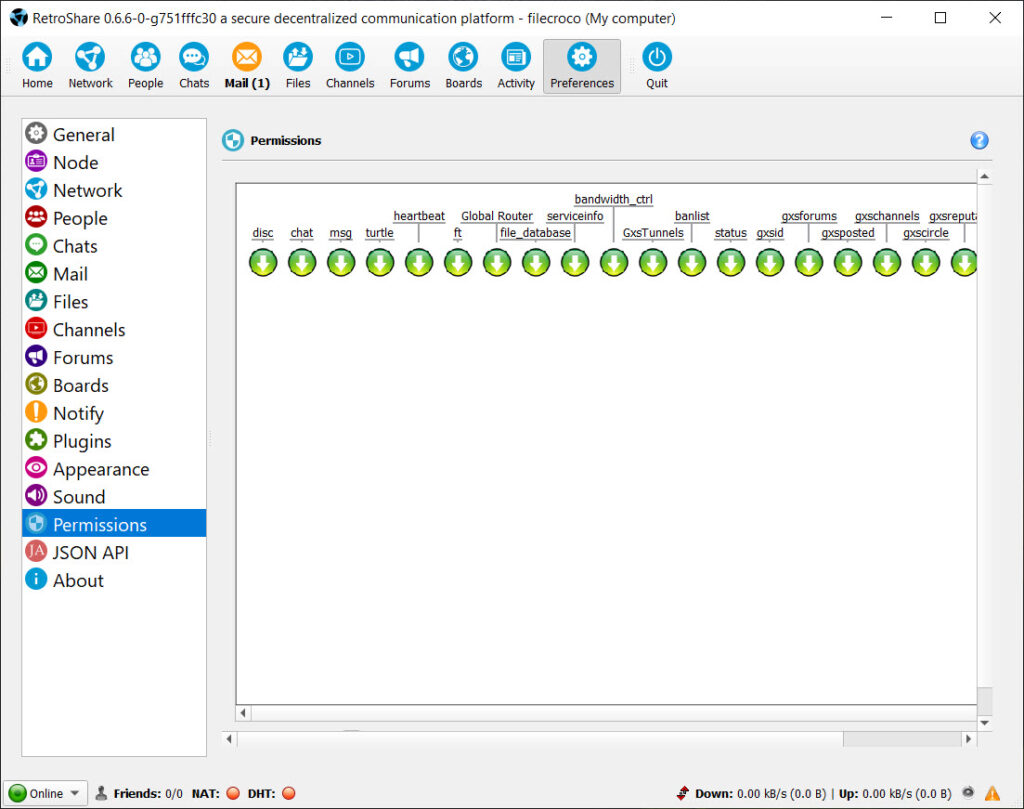This screenshot has width=1024, height=809.
Task: Click the red transfer arrows icon before Down
Action: (x=682, y=793)
